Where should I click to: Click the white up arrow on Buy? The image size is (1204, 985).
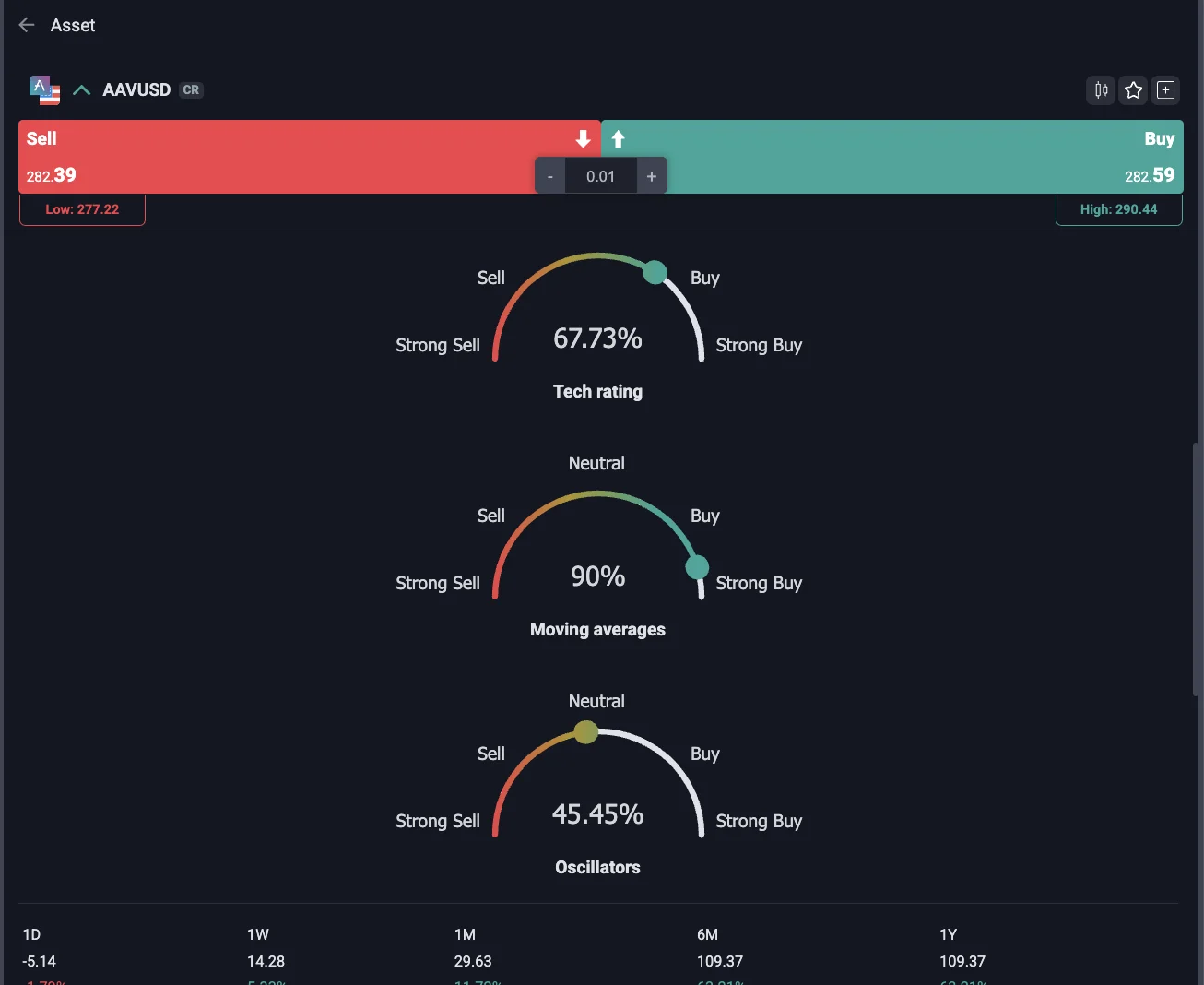click(619, 139)
